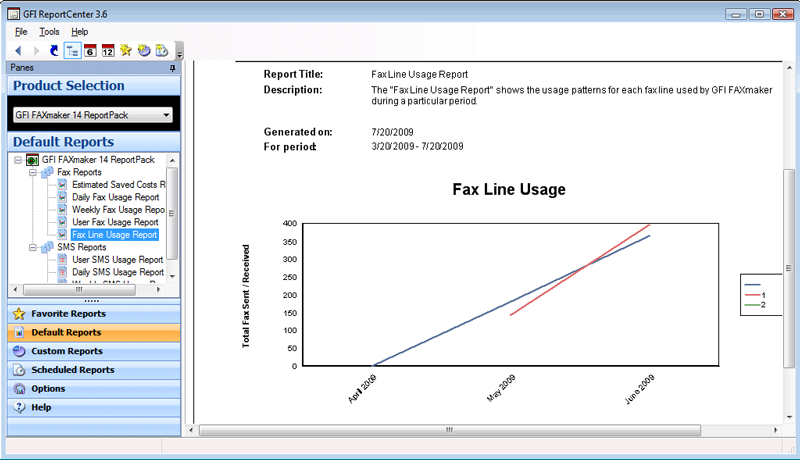Image resolution: width=800 pixels, height=460 pixels.
Task: Click tree scroll up arrow
Action: click(172, 160)
